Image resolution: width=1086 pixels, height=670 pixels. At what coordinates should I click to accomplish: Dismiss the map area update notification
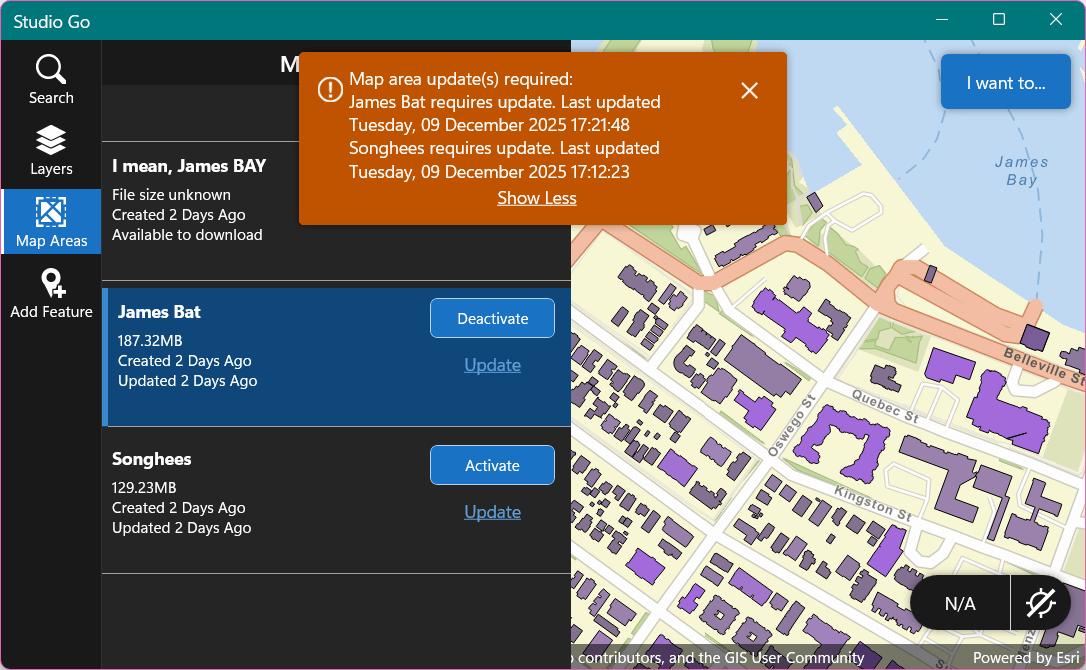pos(749,91)
